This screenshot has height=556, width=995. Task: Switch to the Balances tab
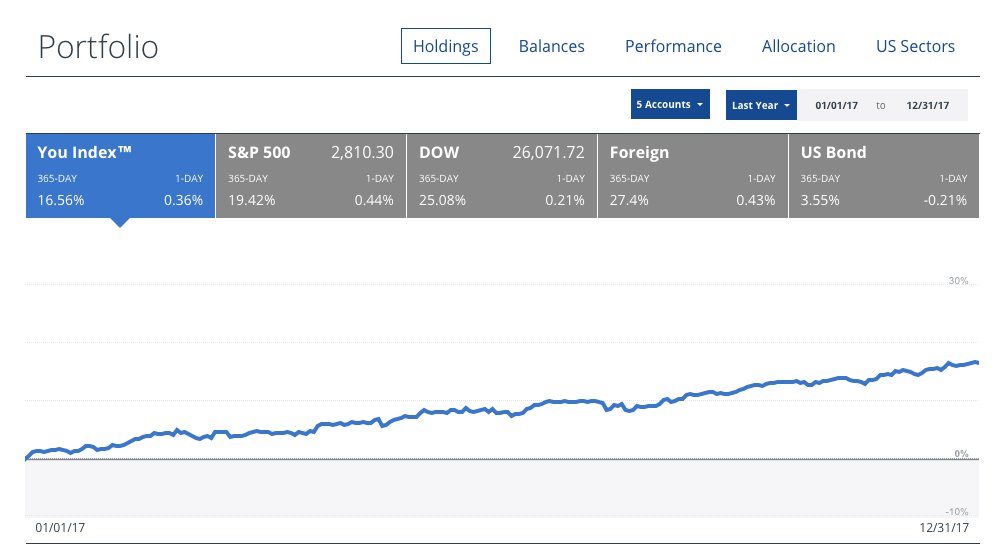tap(551, 46)
